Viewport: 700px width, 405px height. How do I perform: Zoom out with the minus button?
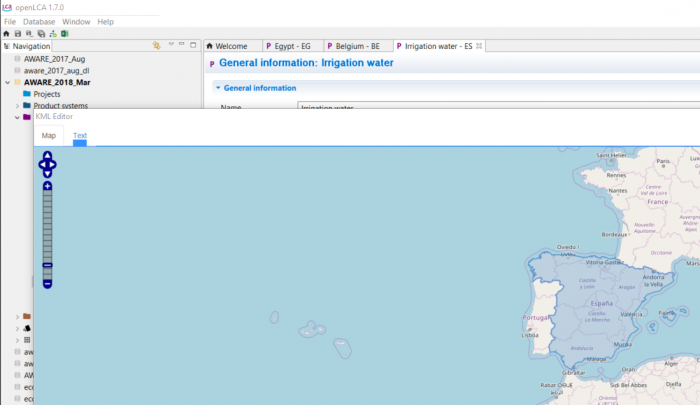click(47, 284)
